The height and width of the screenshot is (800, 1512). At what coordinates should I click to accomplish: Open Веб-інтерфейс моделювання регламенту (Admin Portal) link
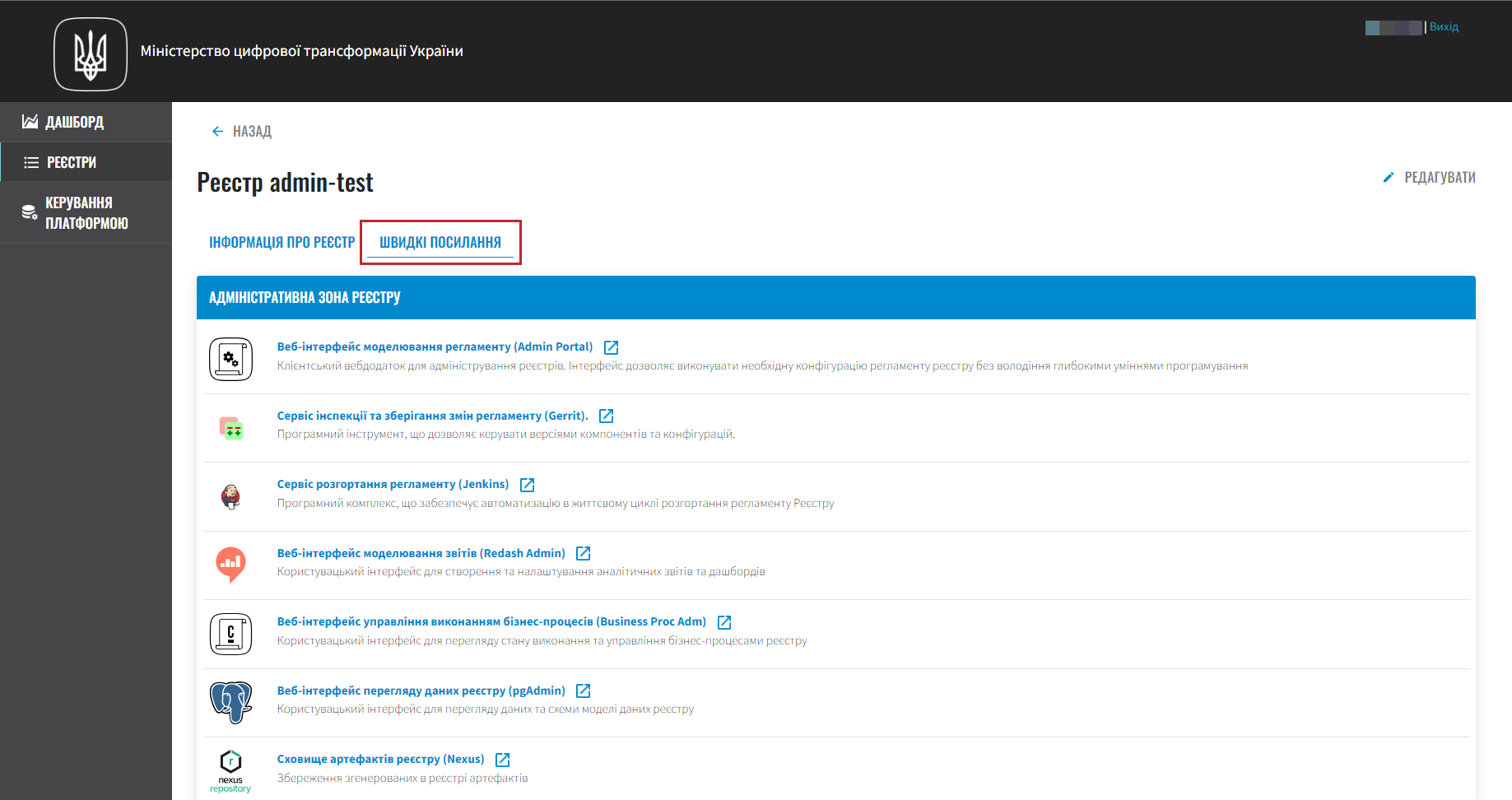click(435, 347)
